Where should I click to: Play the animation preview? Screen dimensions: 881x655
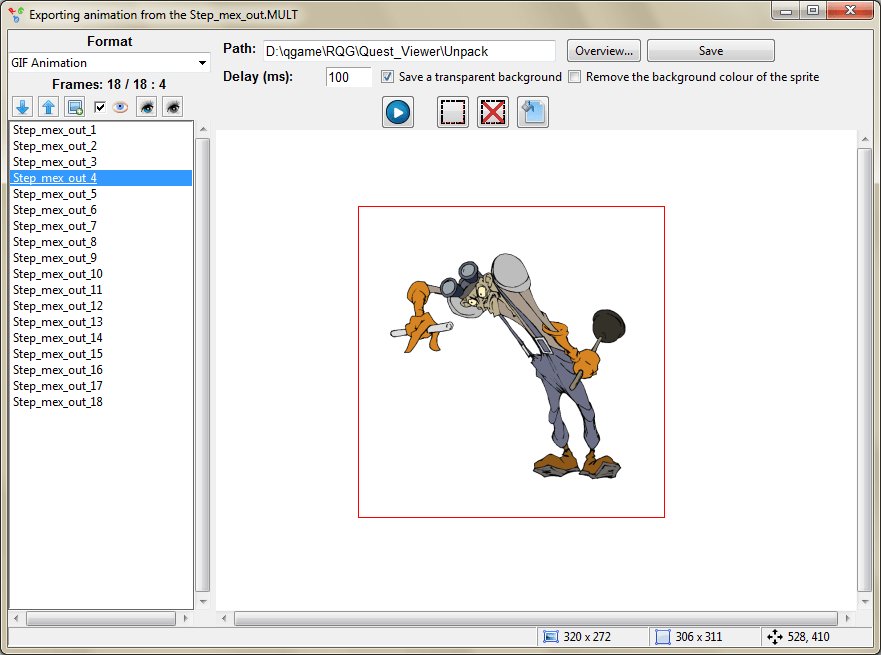(398, 112)
